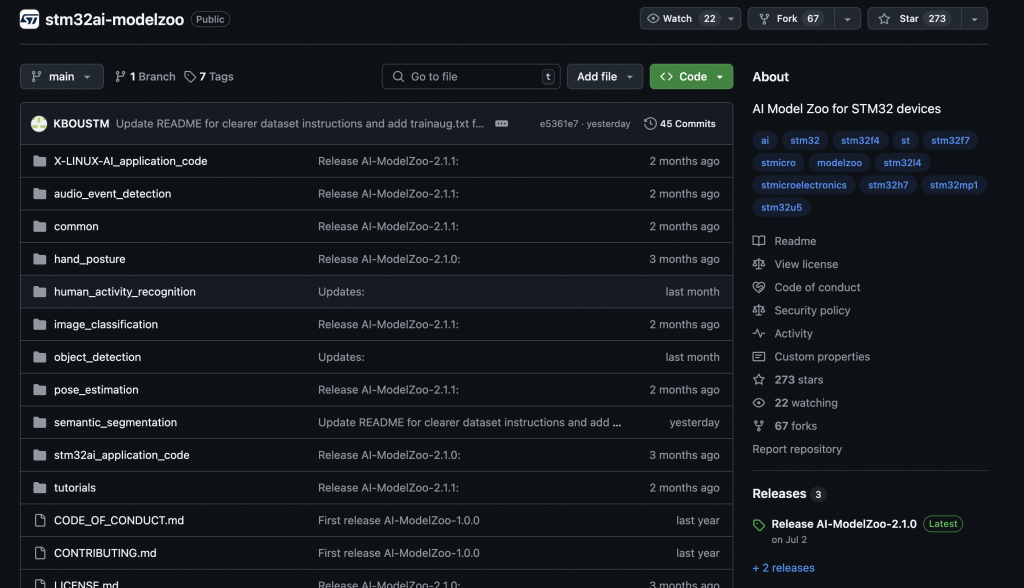Image resolution: width=1024 pixels, height=588 pixels.
Task: Click the Activity pulse icon
Action: pos(759,333)
